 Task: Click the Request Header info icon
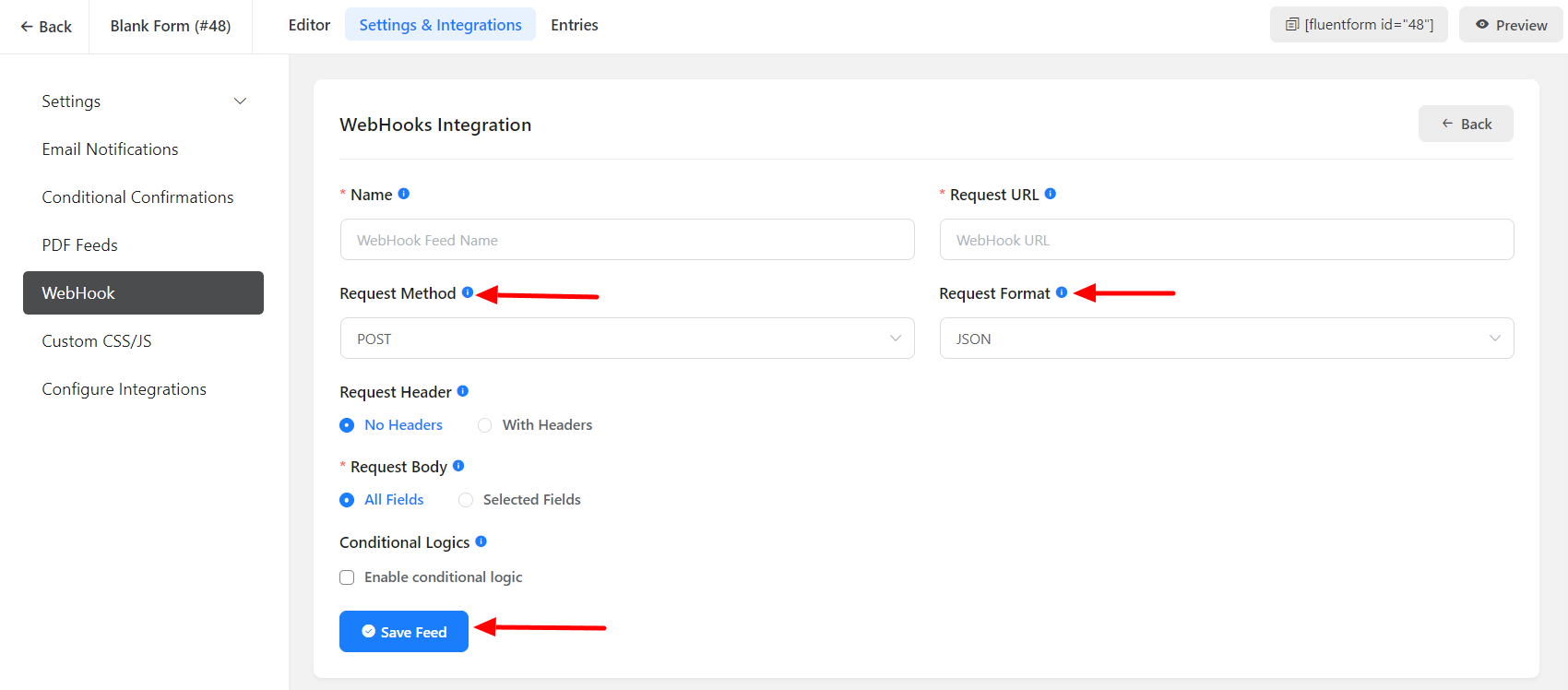[x=463, y=391]
